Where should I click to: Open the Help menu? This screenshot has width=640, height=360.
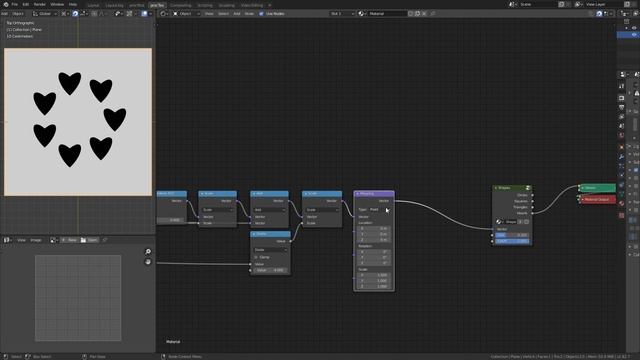73,4
